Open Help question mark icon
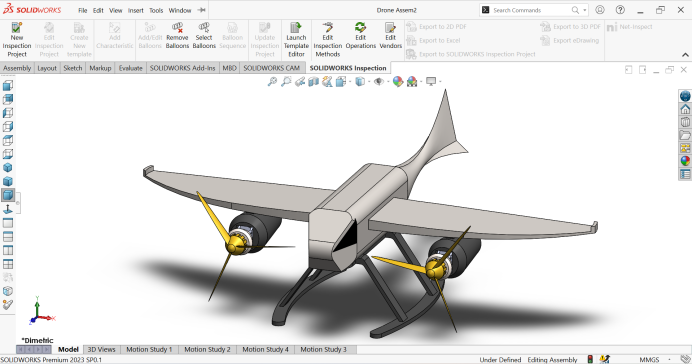 click(620, 10)
